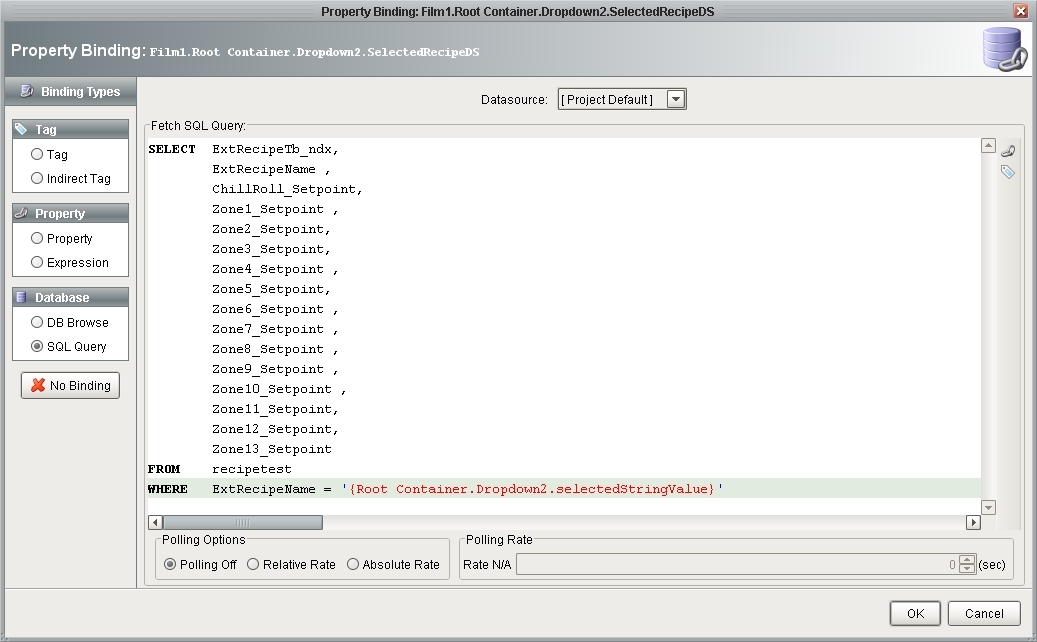Image resolution: width=1037 pixels, height=642 pixels.
Task: Click the horizontal scrollbar right arrow
Action: tap(974, 522)
